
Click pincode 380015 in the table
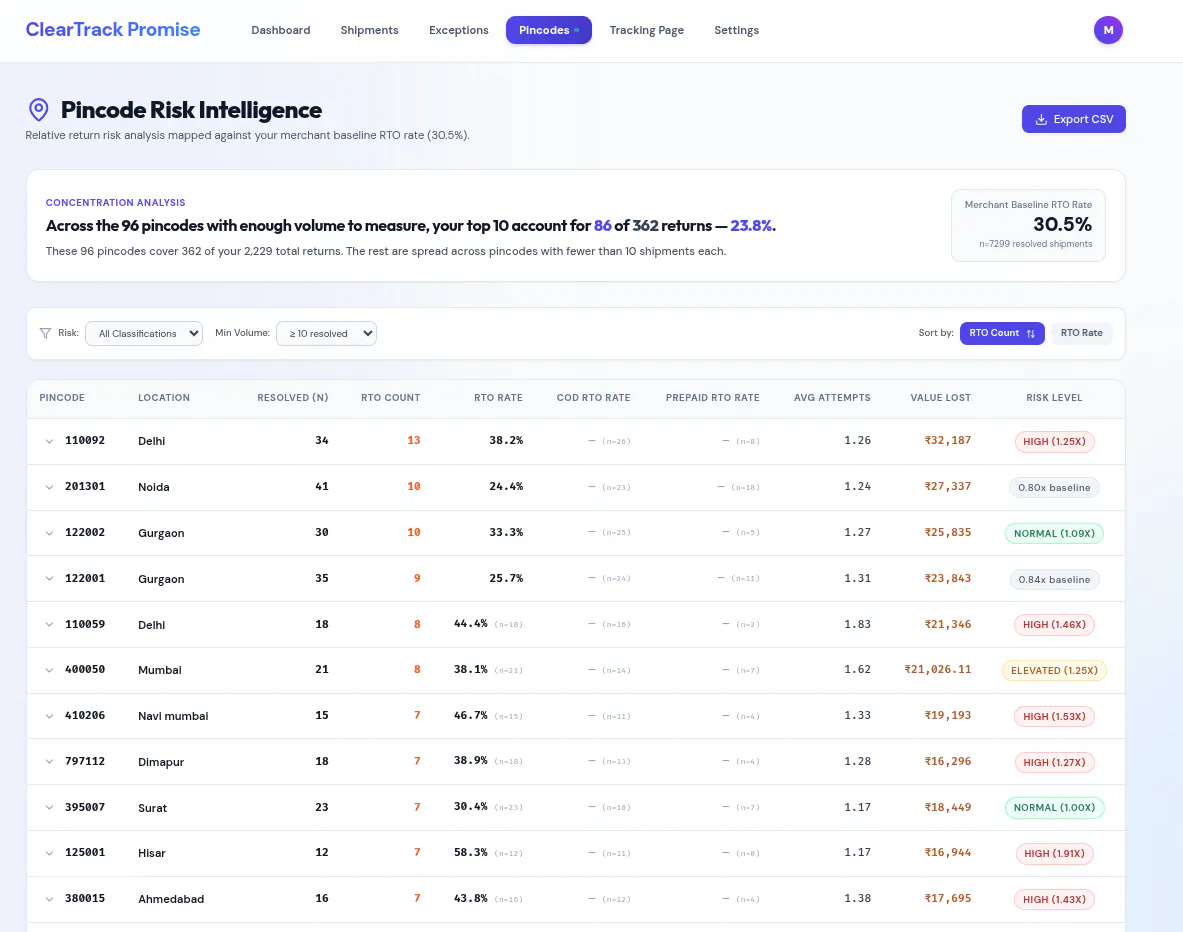(x=84, y=898)
